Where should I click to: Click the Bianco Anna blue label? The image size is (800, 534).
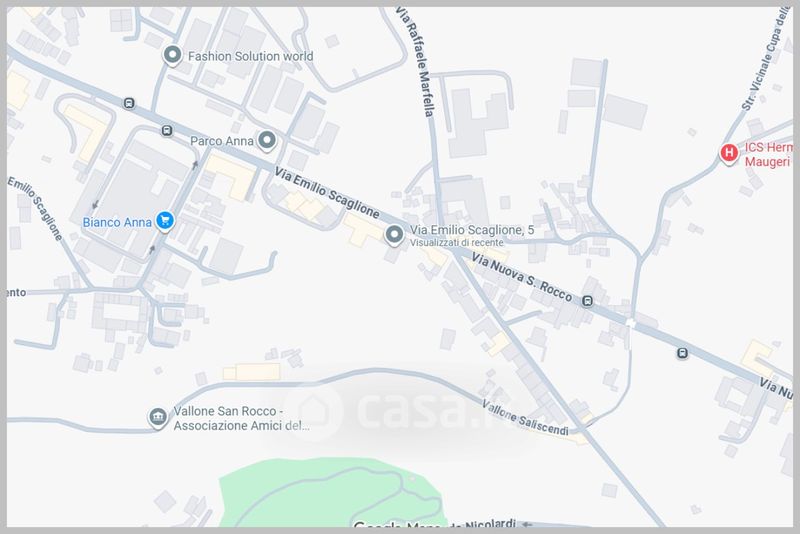click(117, 222)
